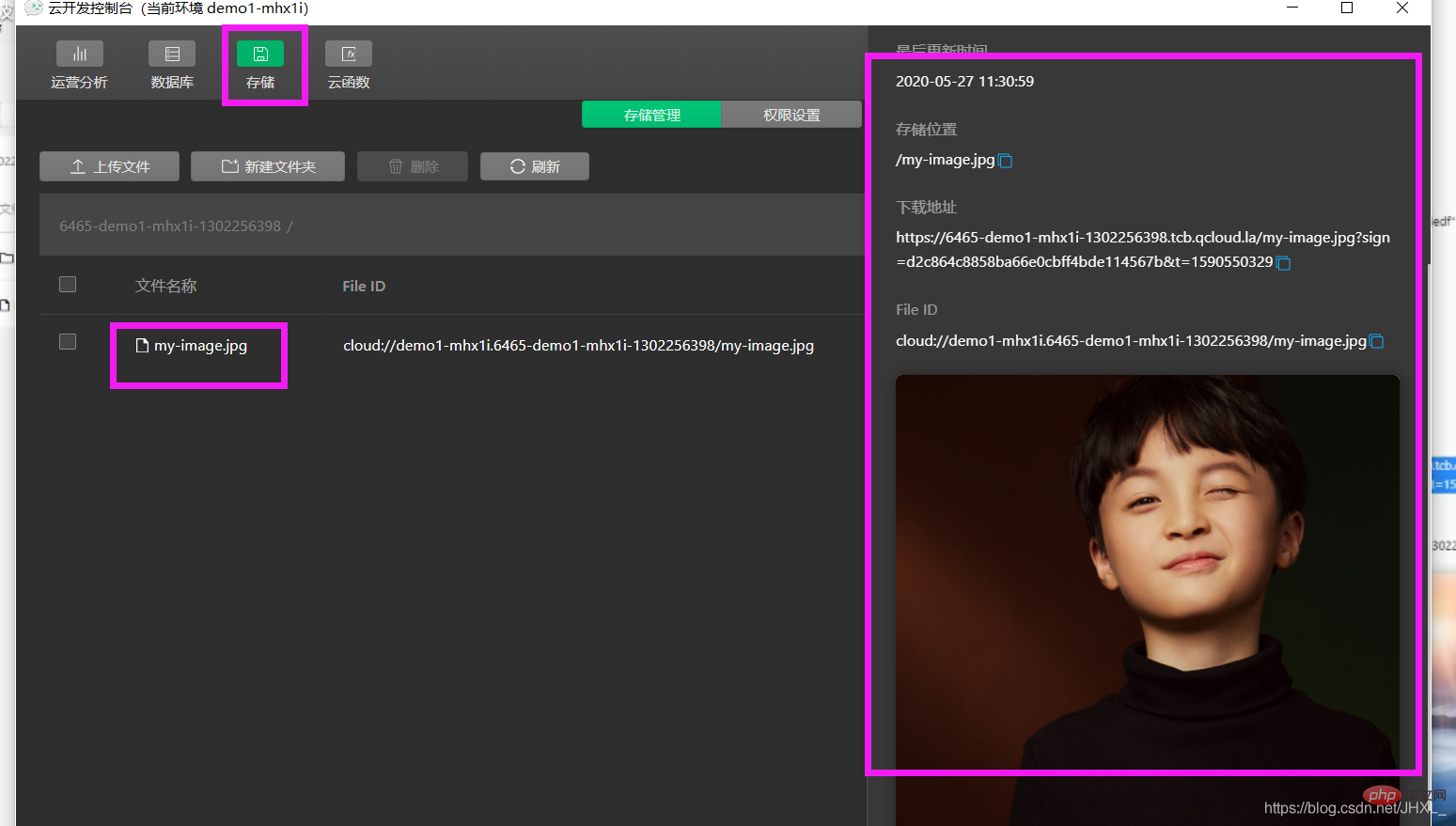Open the 数据库 database section
Viewport: 1456px width, 826px height.
tap(172, 66)
